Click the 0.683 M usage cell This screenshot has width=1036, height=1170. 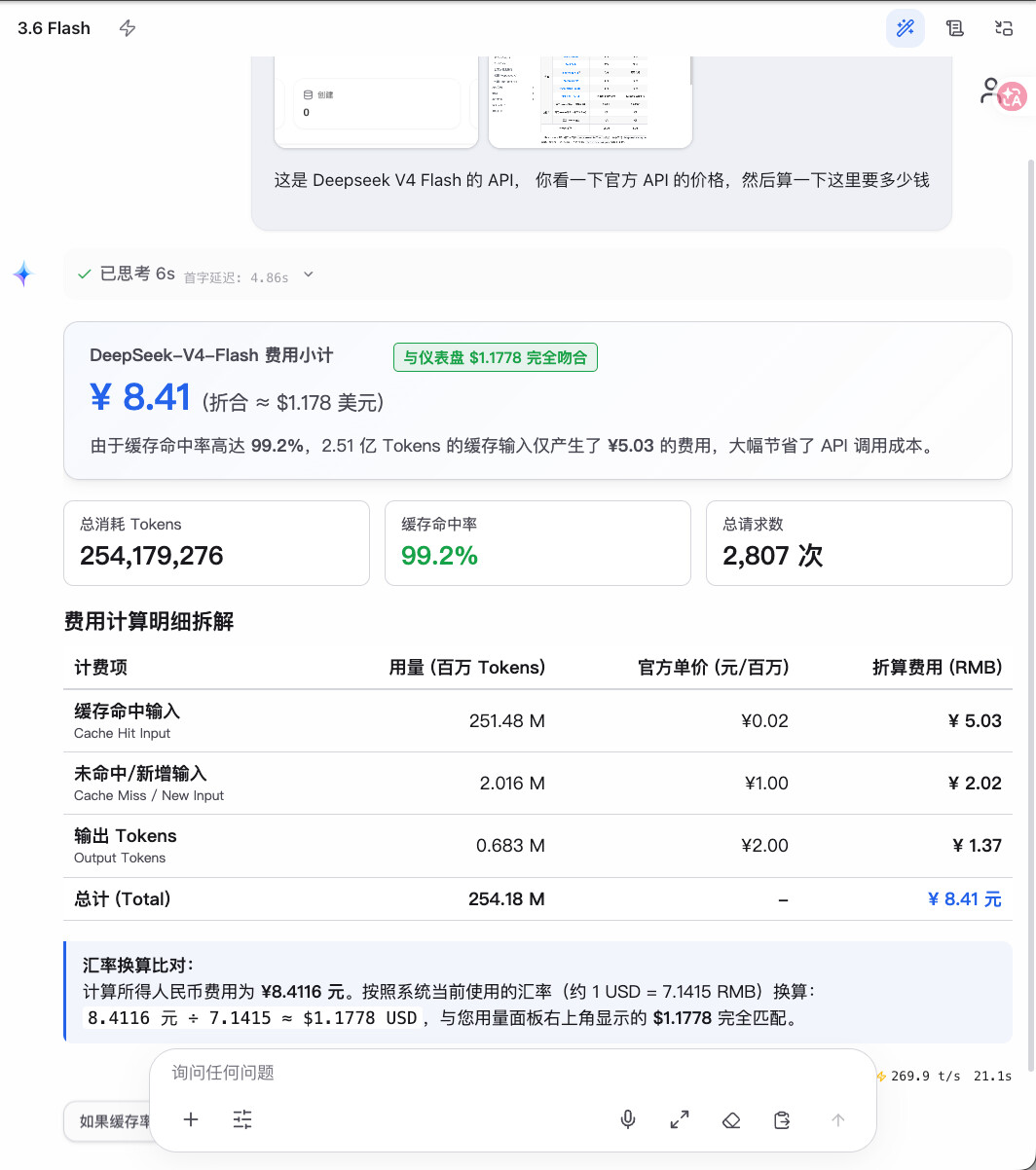coord(510,846)
